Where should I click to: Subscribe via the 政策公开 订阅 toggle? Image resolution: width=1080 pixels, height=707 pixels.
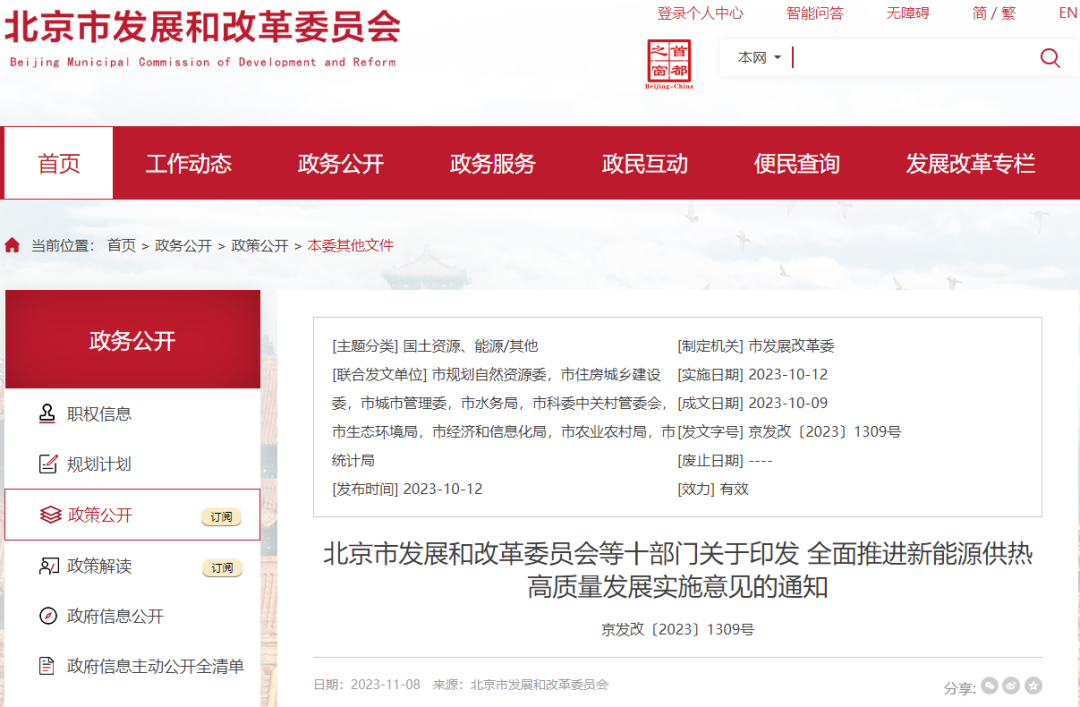pos(224,517)
